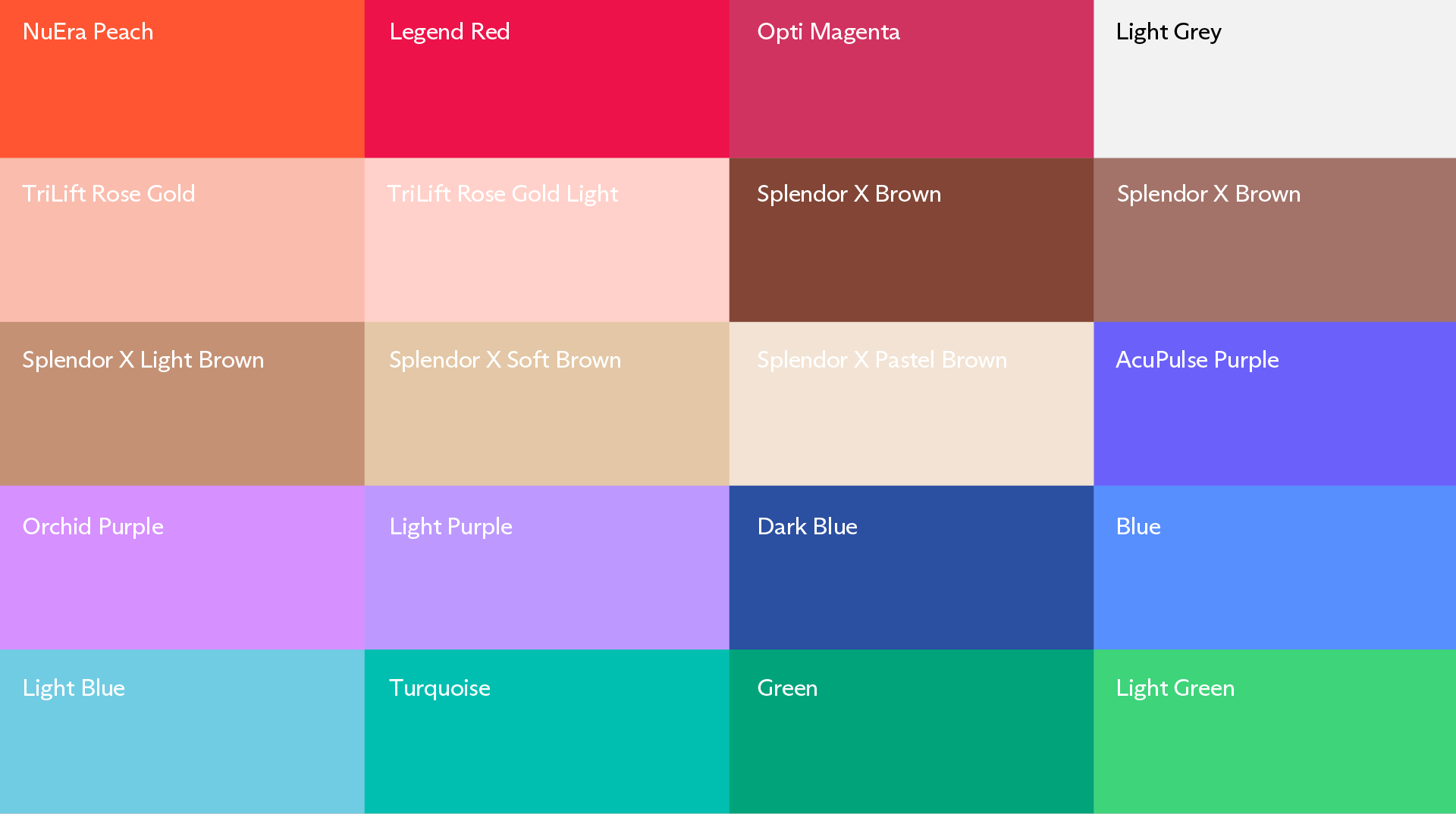Click the Splendor X Light Brown swatch
This screenshot has height=814, width=1456.
[x=182, y=404]
